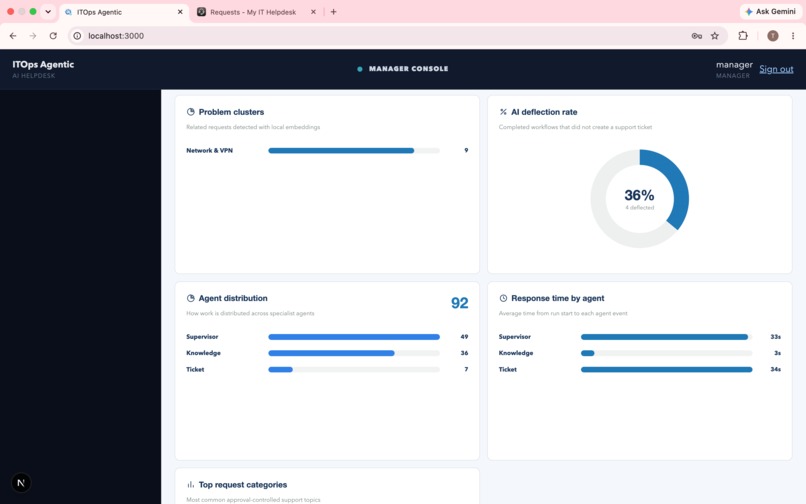This screenshot has height=504, width=806.
Task: Bookmark this page with the star icon
Action: tap(715, 36)
